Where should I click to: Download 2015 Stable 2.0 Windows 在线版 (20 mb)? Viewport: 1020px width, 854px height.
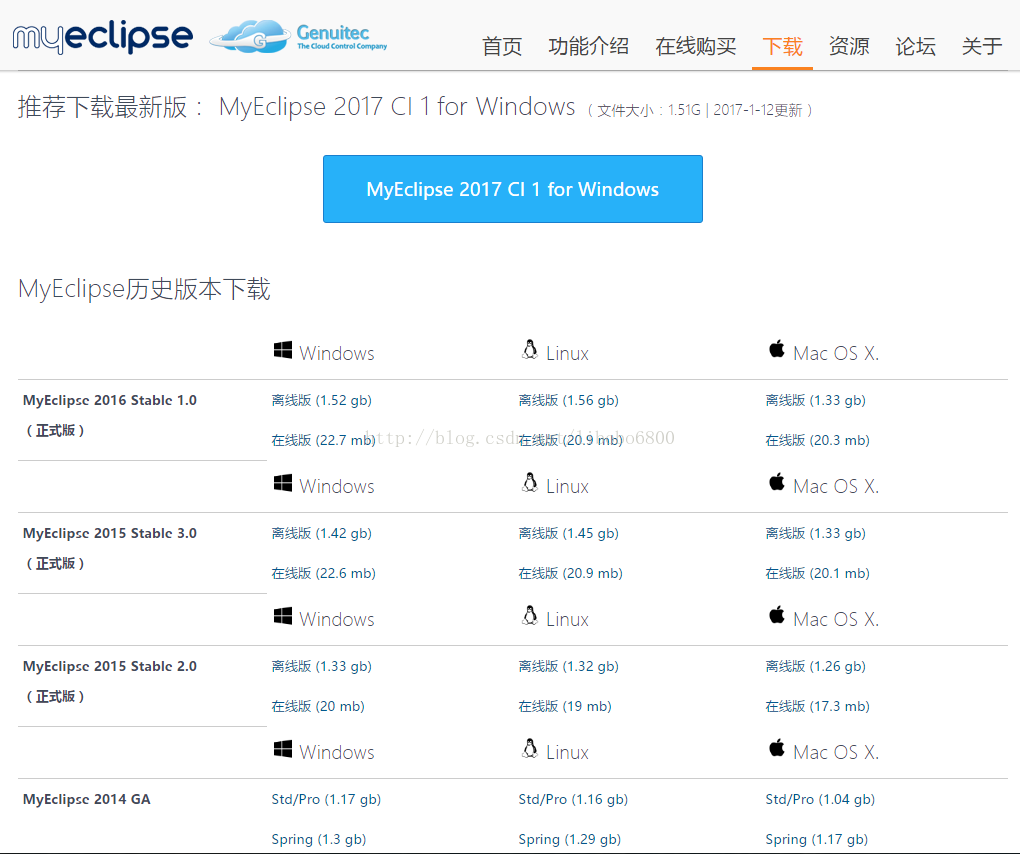click(x=318, y=706)
